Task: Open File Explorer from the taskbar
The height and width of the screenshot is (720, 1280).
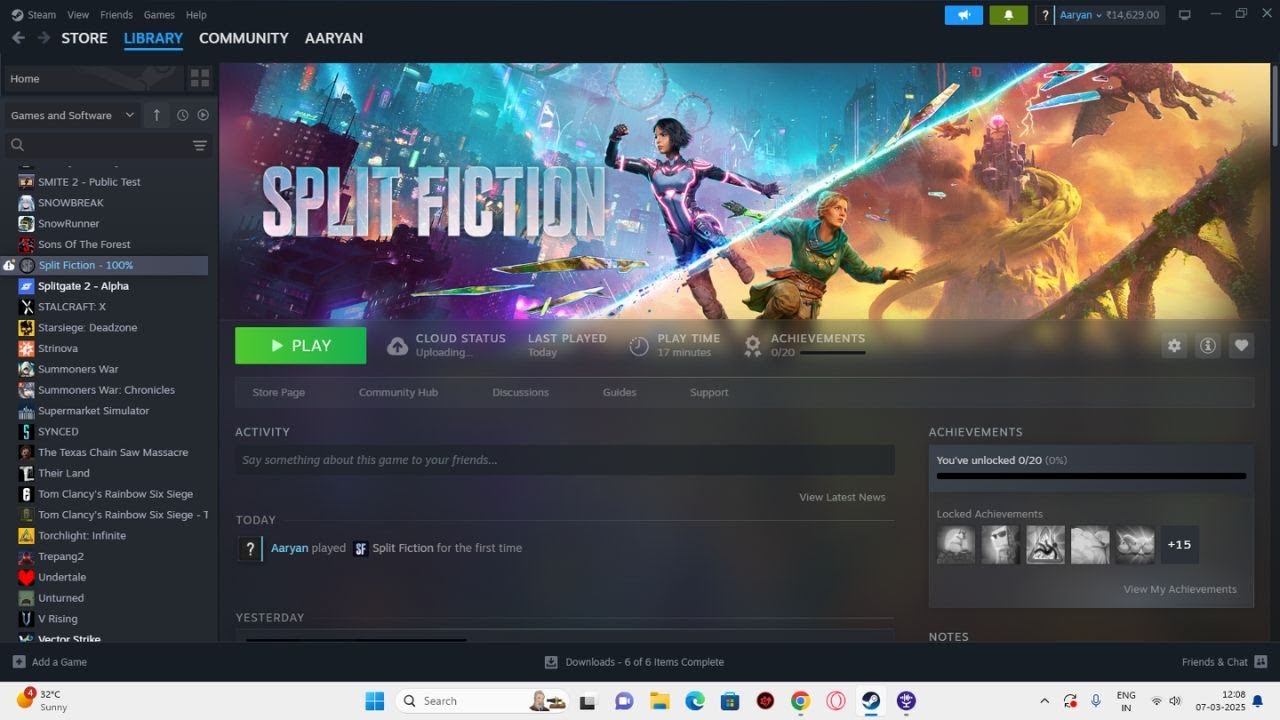Action: (659, 701)
